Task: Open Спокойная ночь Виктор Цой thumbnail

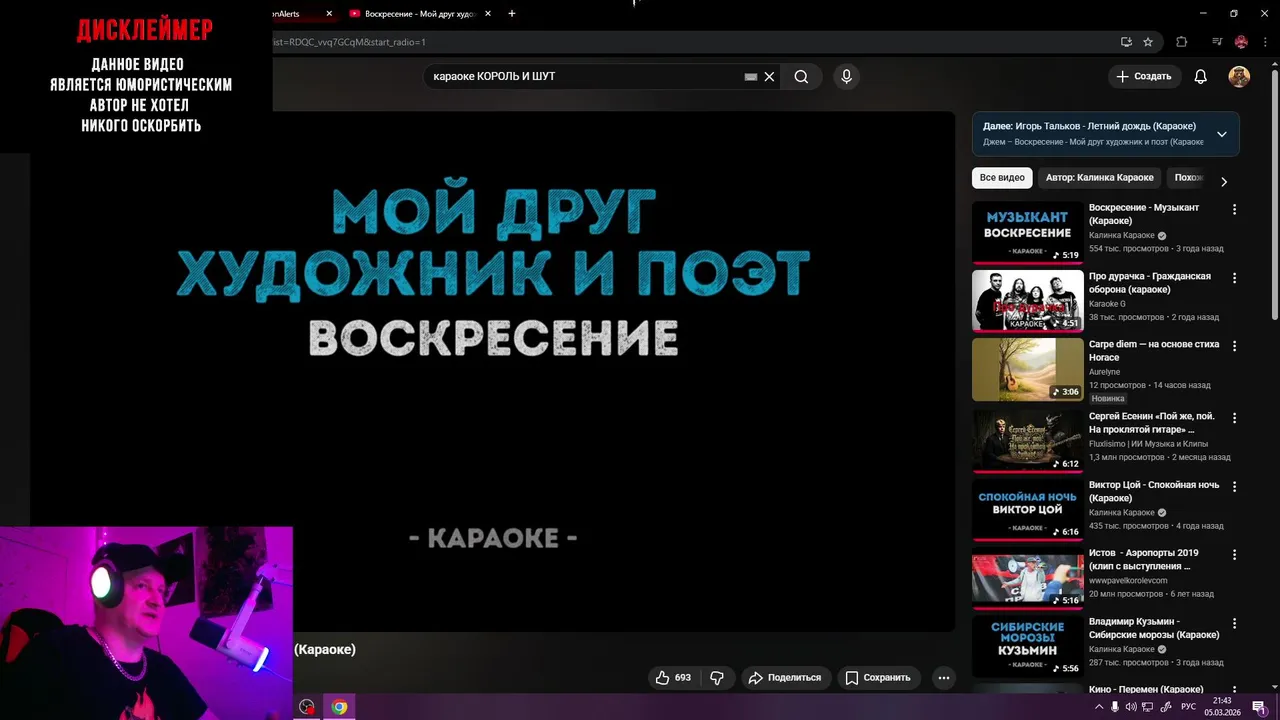Action: point(1027,510)
